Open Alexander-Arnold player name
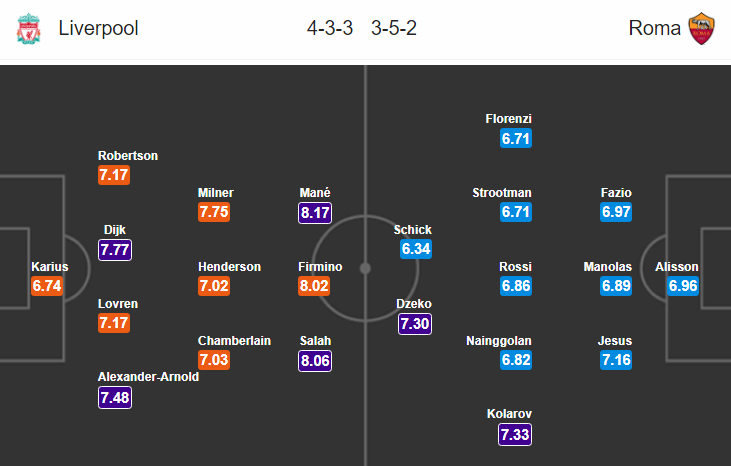The width and height of the screenshot is (731, 466). tap(148, 377)
